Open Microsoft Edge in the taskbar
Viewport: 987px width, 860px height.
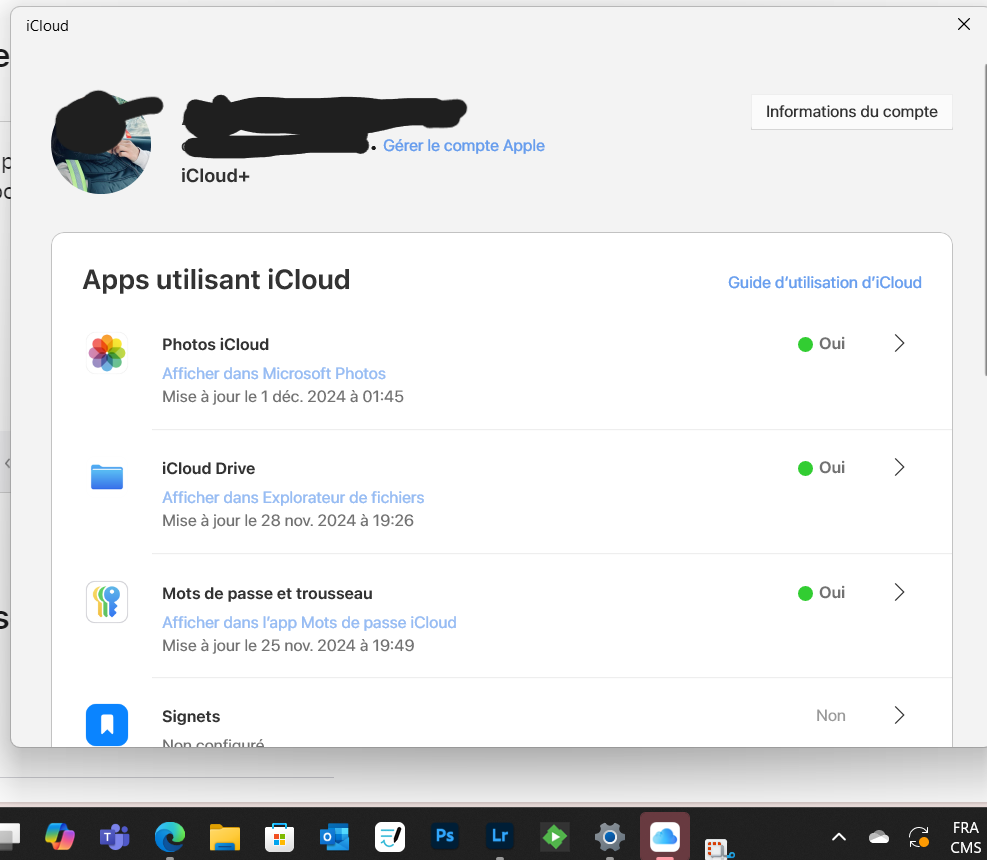pos(170,836)
